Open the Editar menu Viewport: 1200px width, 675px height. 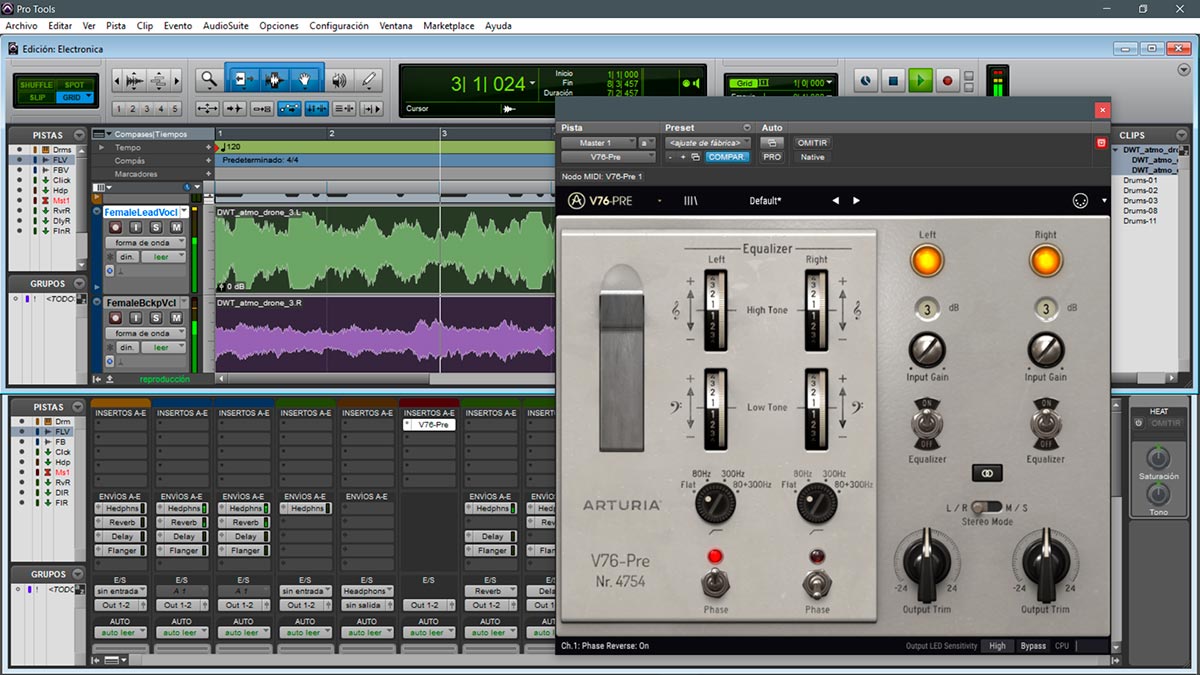coord(60,26)
